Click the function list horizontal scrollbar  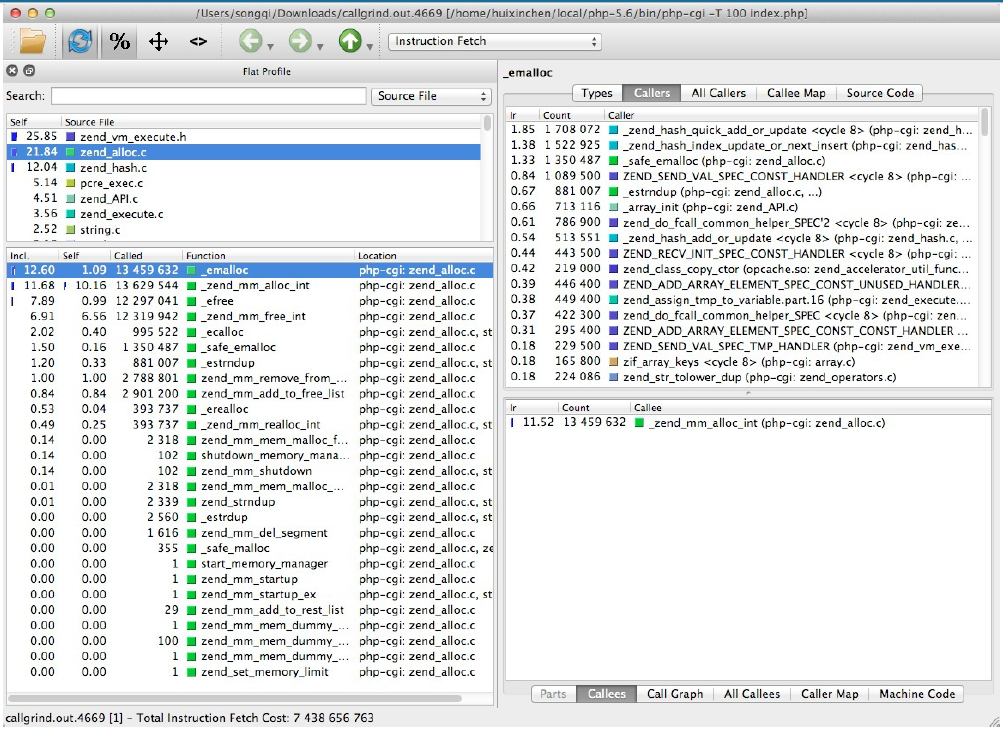[234, 698]
